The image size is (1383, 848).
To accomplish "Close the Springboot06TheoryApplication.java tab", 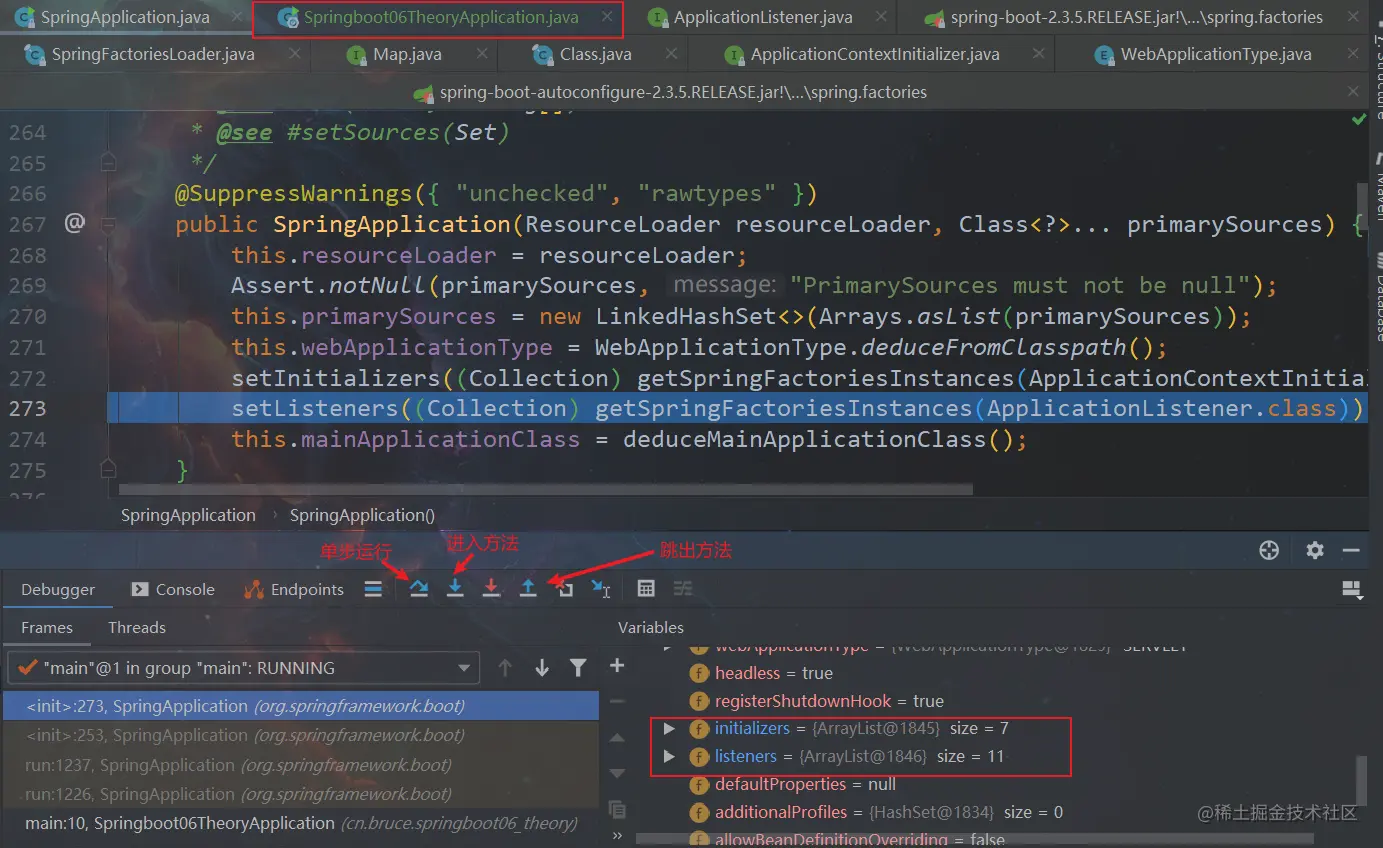I will 606,18.
